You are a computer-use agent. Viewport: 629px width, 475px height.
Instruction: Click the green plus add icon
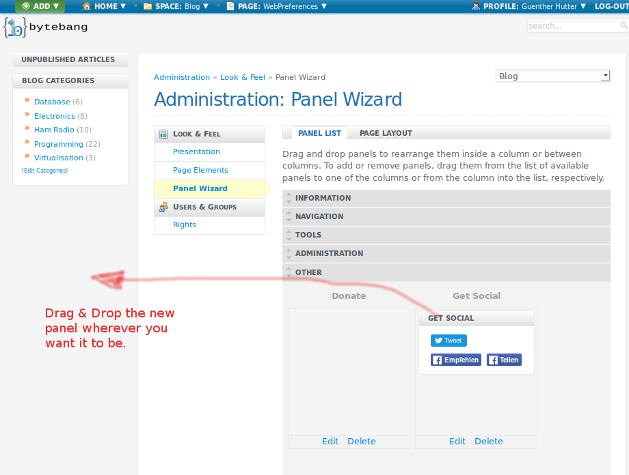[x=26, y=6]
